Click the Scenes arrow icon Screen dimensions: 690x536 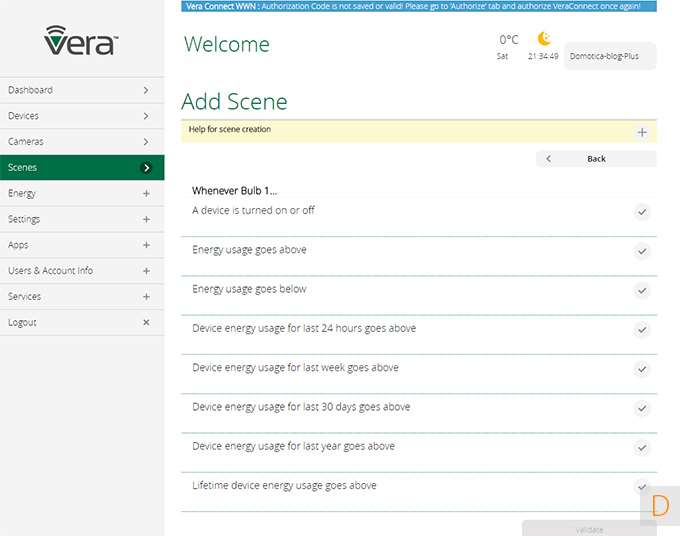tap(146, 168)
